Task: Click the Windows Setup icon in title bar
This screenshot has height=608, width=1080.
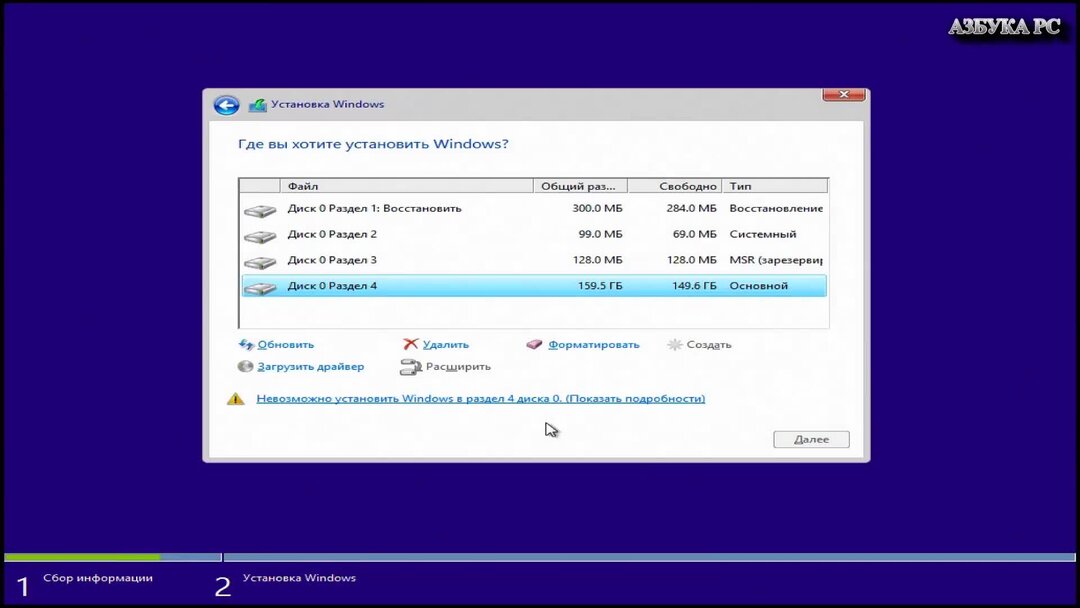Action: (258, 105)
